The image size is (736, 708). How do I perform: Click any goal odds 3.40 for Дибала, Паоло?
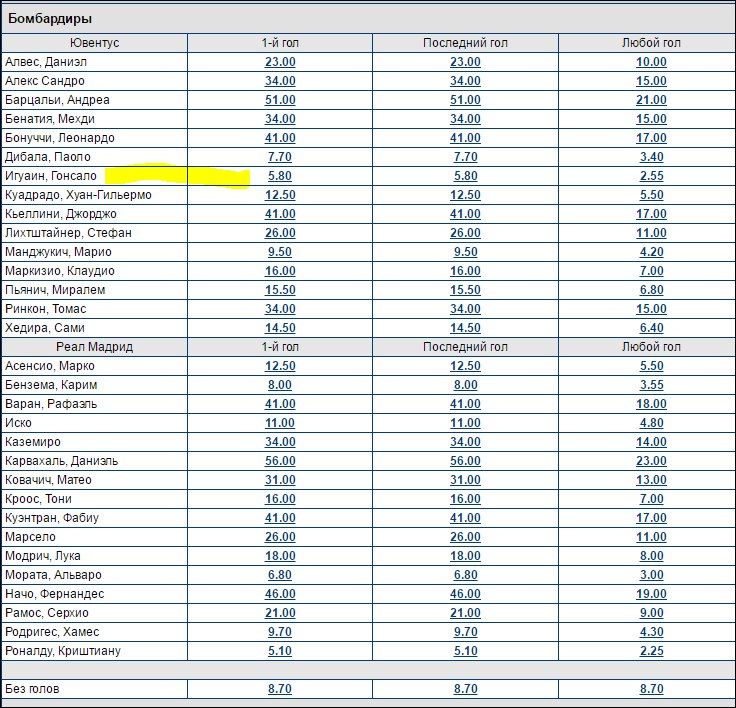[652, 157]
